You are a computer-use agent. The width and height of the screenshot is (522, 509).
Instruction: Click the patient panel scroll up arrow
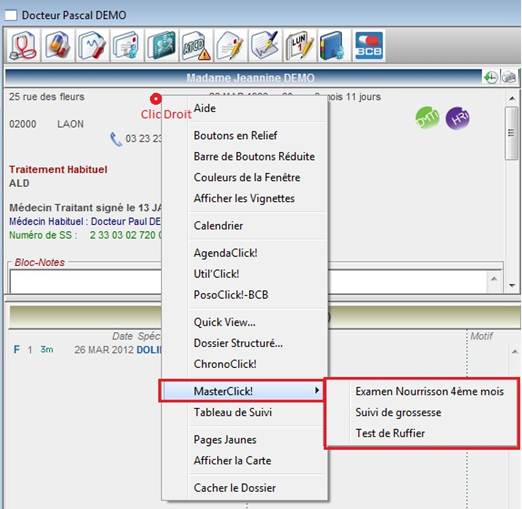tap(512, 98)
